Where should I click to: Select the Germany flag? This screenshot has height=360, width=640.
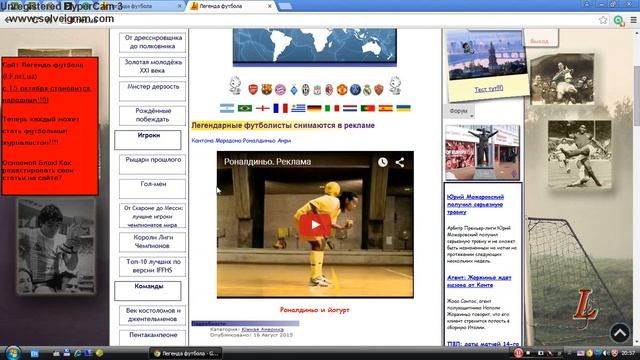[314, 108]
